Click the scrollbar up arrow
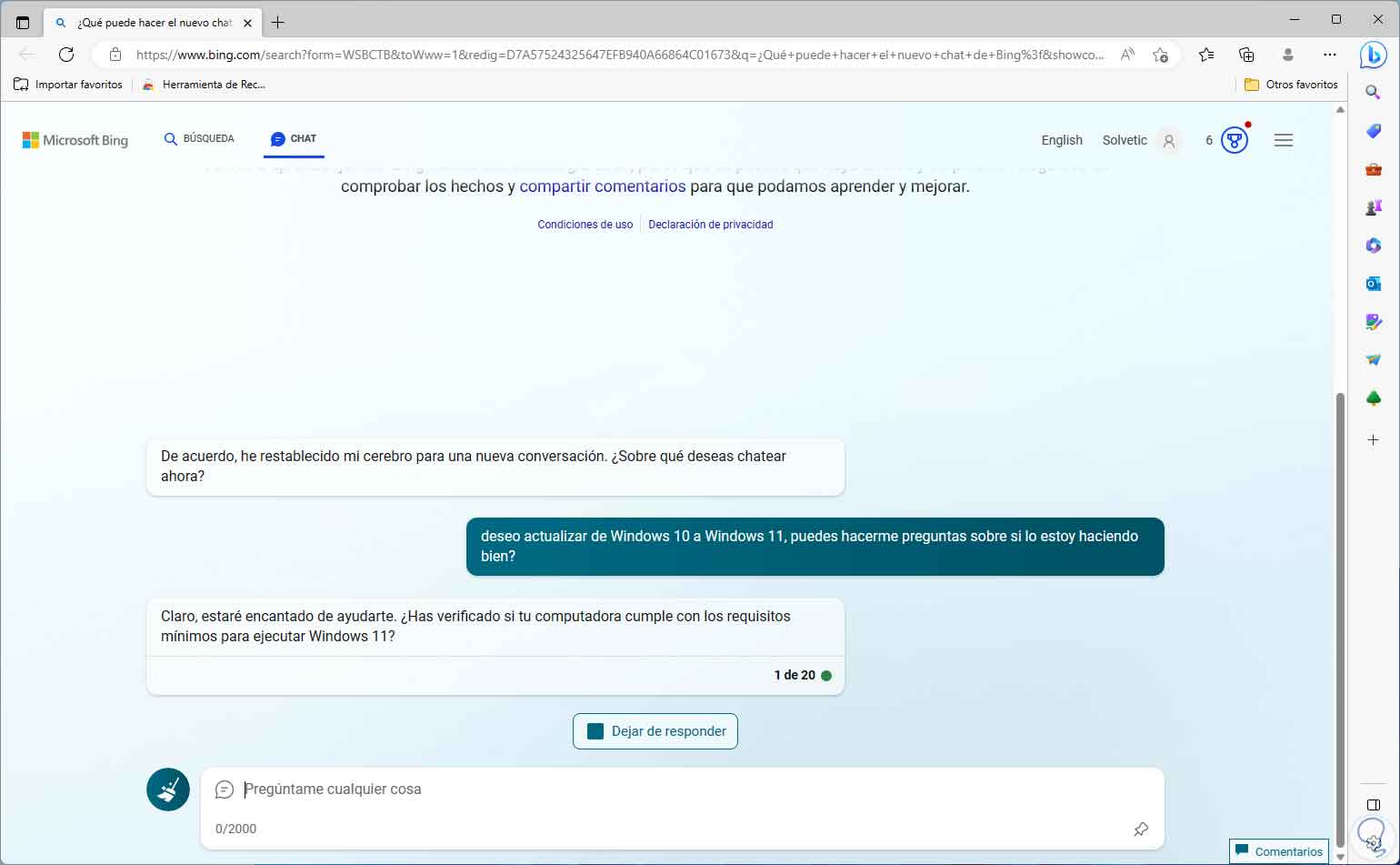Image resolution: width=1400 pixels, height=865 pixels. [1340, 110]
